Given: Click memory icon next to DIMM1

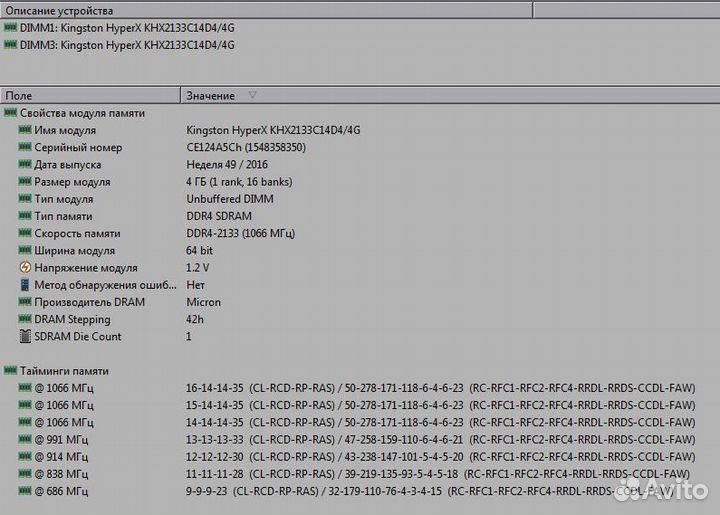Looking at the screenshot, I should point(10,28).
